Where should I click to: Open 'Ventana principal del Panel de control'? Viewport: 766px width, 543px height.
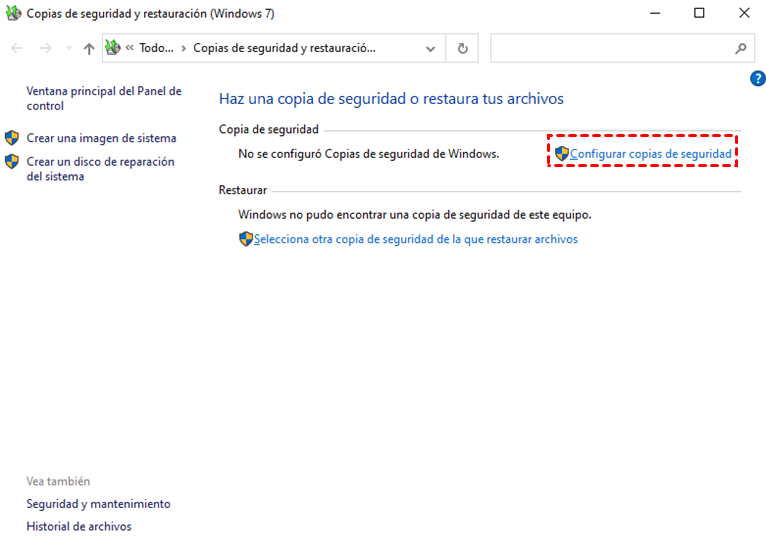pos(104,98)
